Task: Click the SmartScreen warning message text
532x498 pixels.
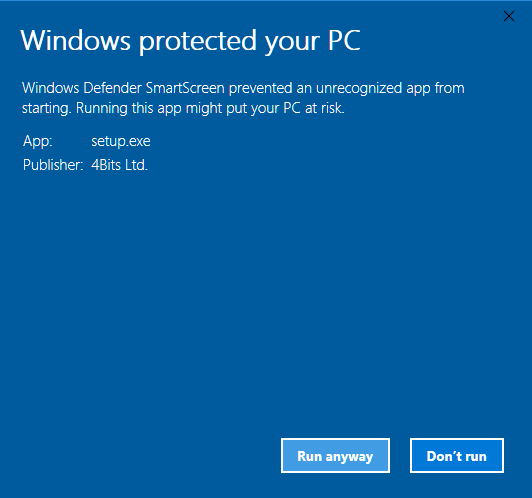Action: pos(243,98)
